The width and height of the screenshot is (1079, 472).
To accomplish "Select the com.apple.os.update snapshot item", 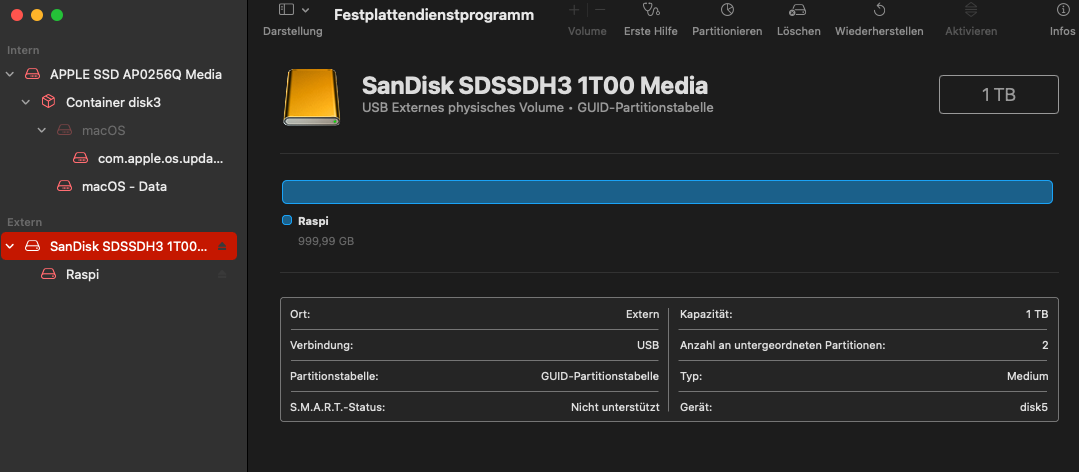I will point(160,158).
